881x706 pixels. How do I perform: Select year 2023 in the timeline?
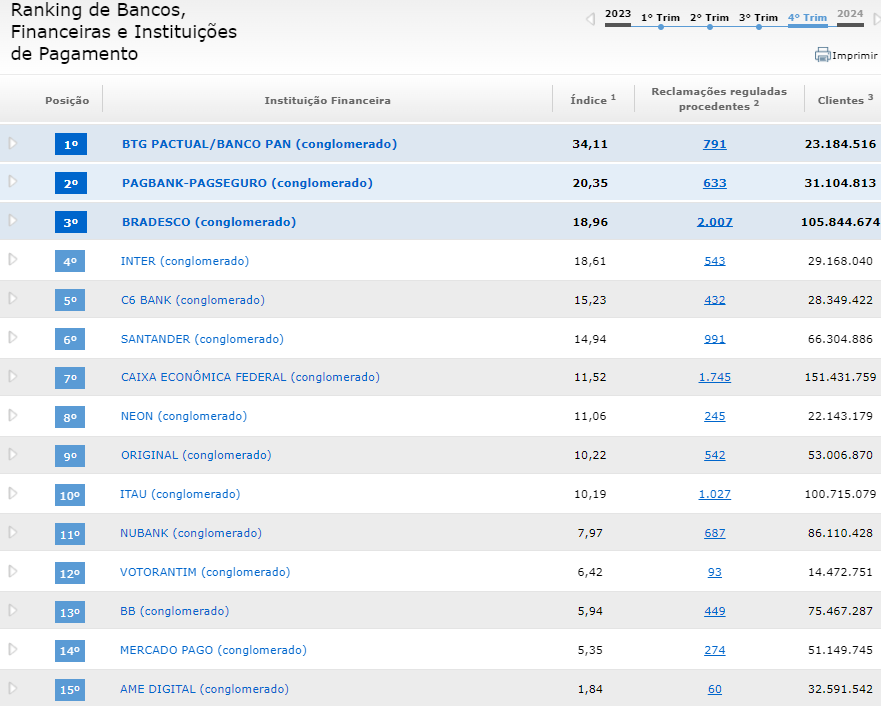coord(618,14)
